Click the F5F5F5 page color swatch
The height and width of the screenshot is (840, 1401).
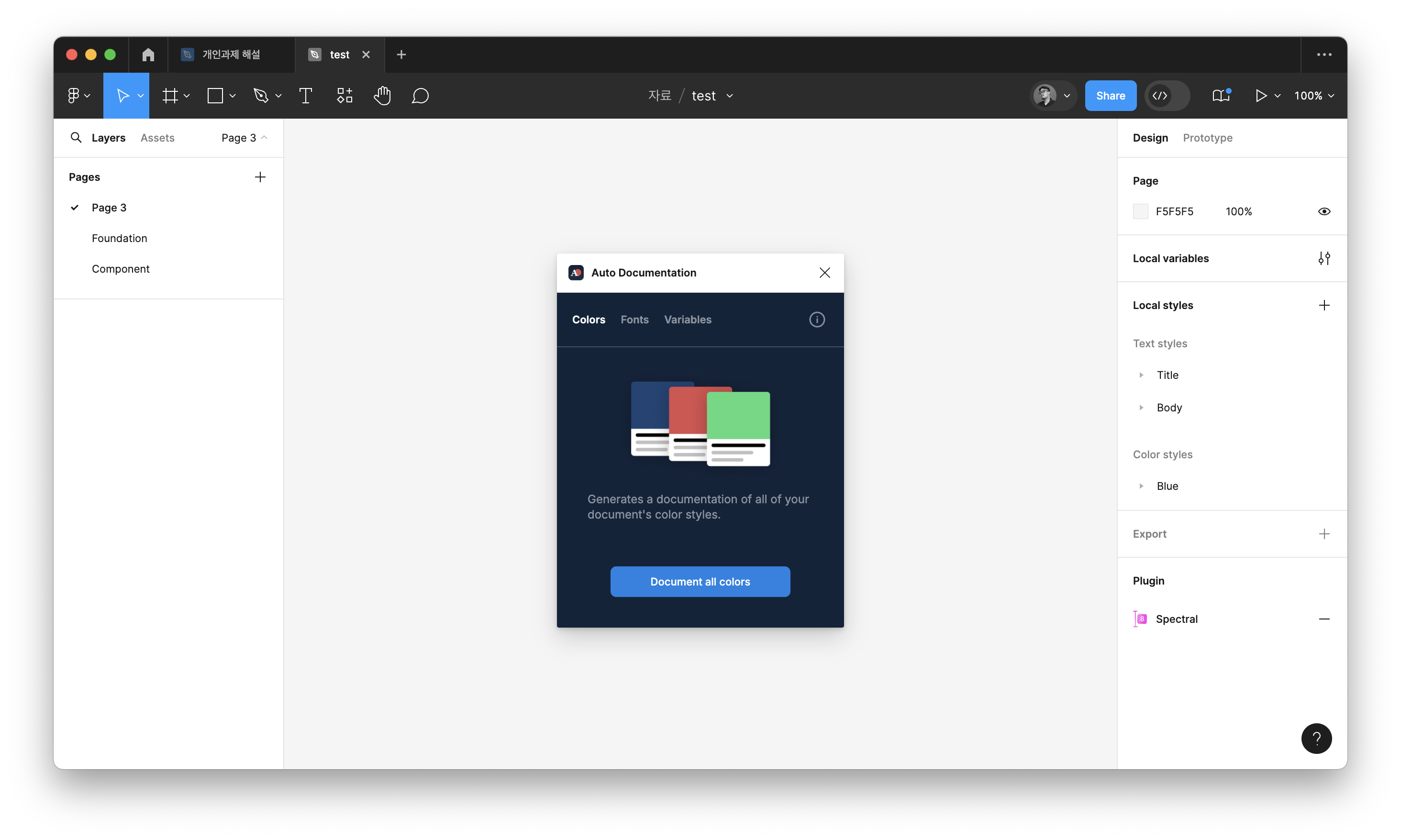[1140, 211]
